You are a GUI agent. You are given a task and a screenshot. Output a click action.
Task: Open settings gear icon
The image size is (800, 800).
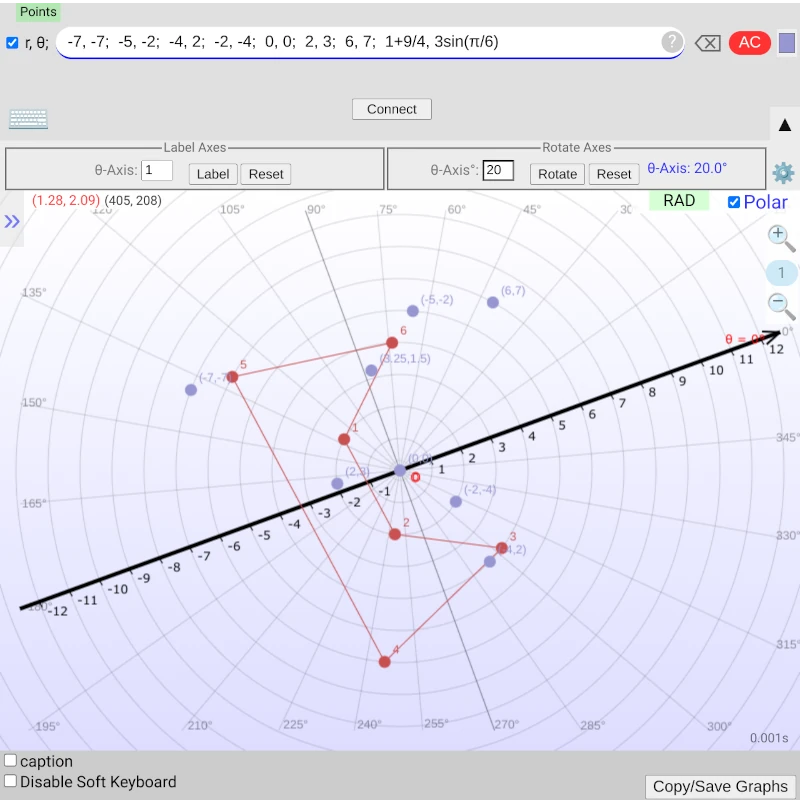[783, 173]
